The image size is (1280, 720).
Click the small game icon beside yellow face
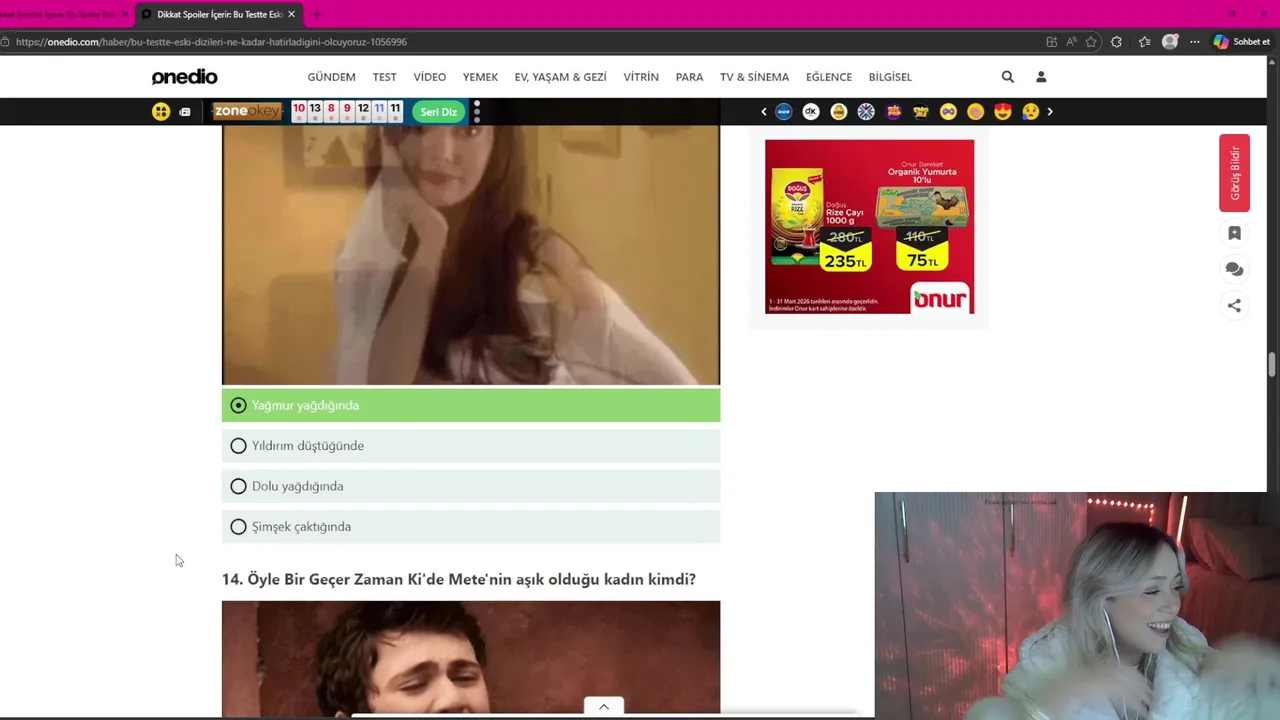coord(185,112)
